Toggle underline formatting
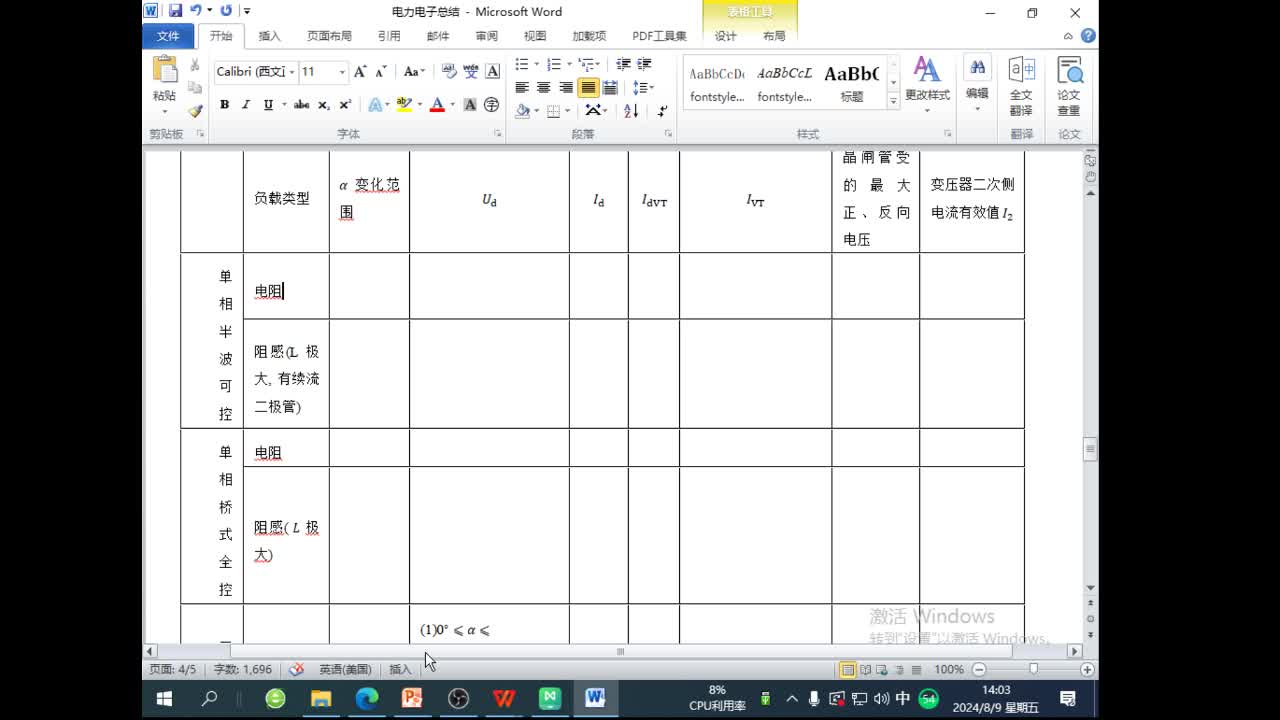1280x720 pixels. (267, 105)
